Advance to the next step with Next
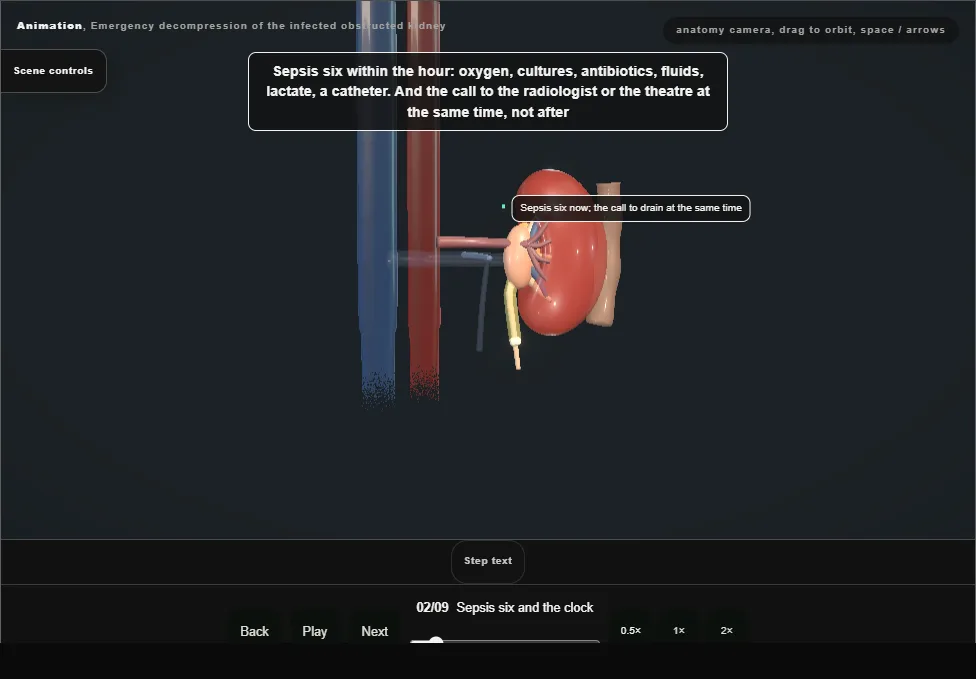The height and width of the screenshot is (679, 976). tap(375, 631)
